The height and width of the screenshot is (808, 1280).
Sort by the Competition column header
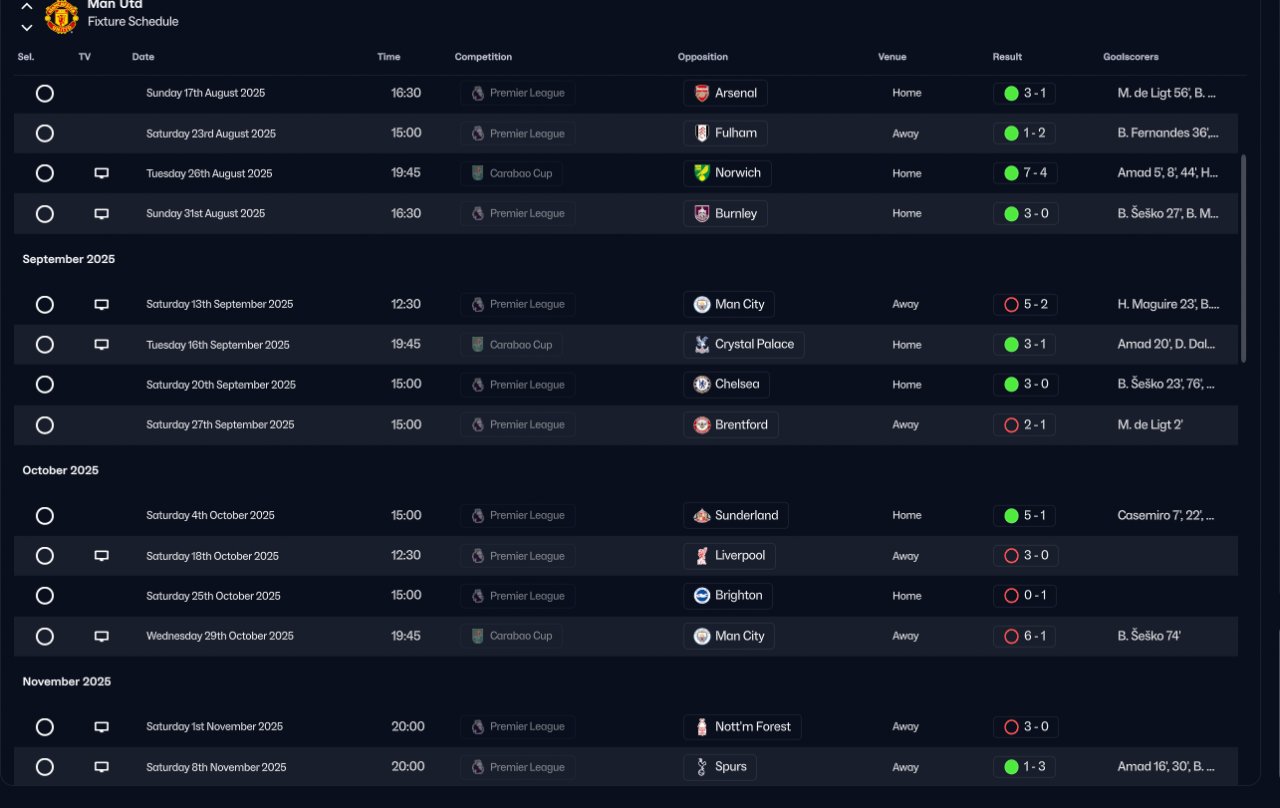[483, 57]
